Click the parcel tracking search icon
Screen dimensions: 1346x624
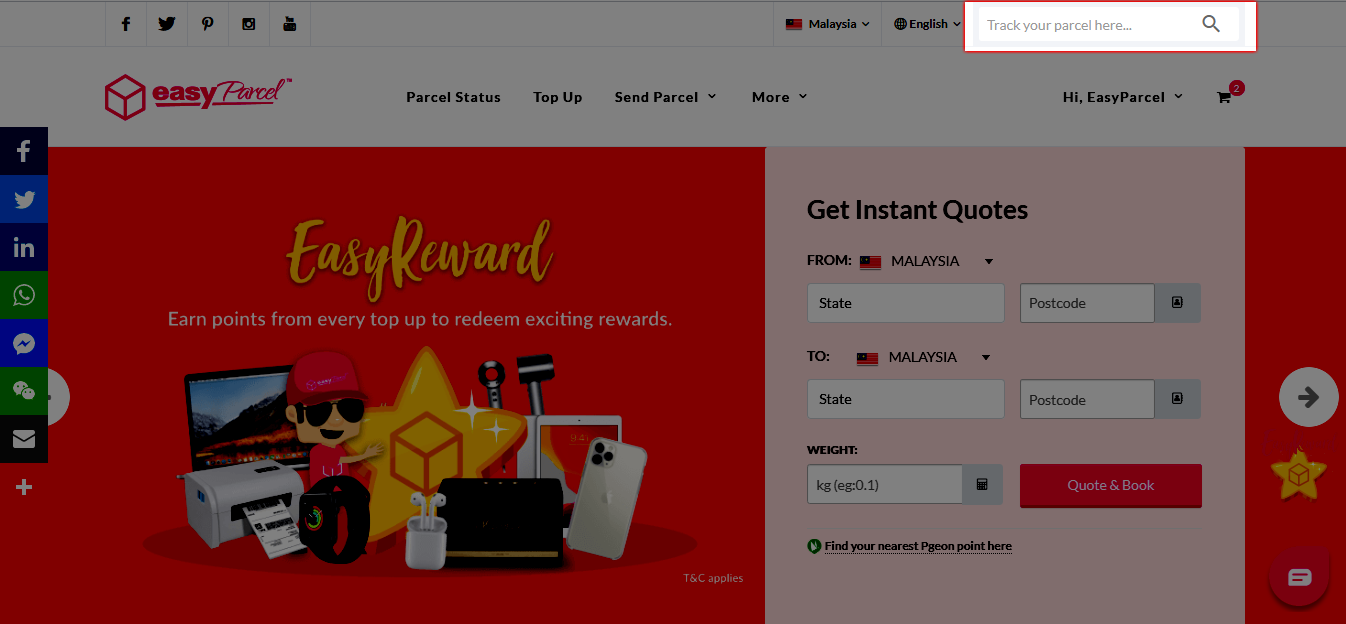(1211, 23)
